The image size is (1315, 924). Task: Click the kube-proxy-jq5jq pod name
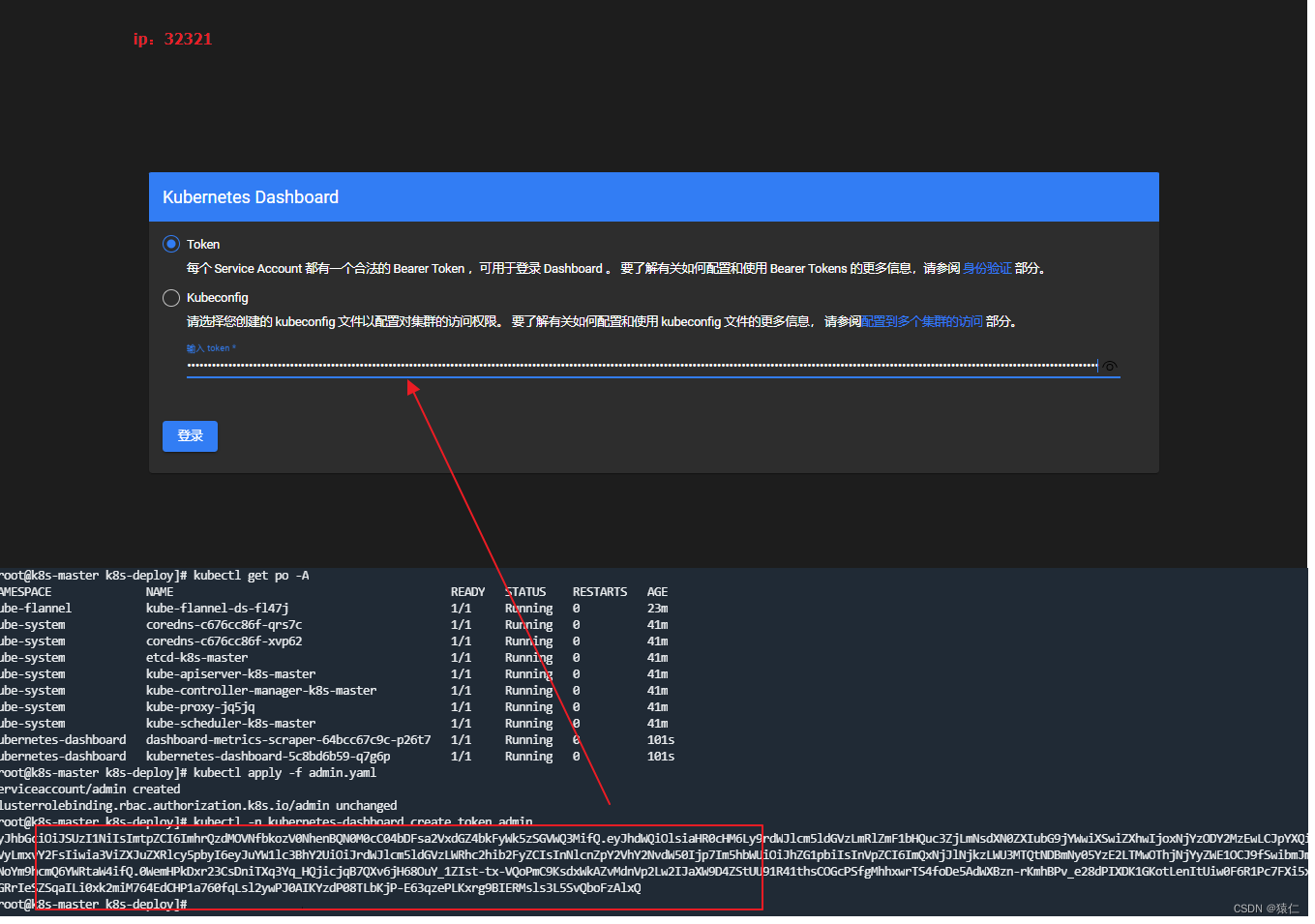[x=200, y=707]
